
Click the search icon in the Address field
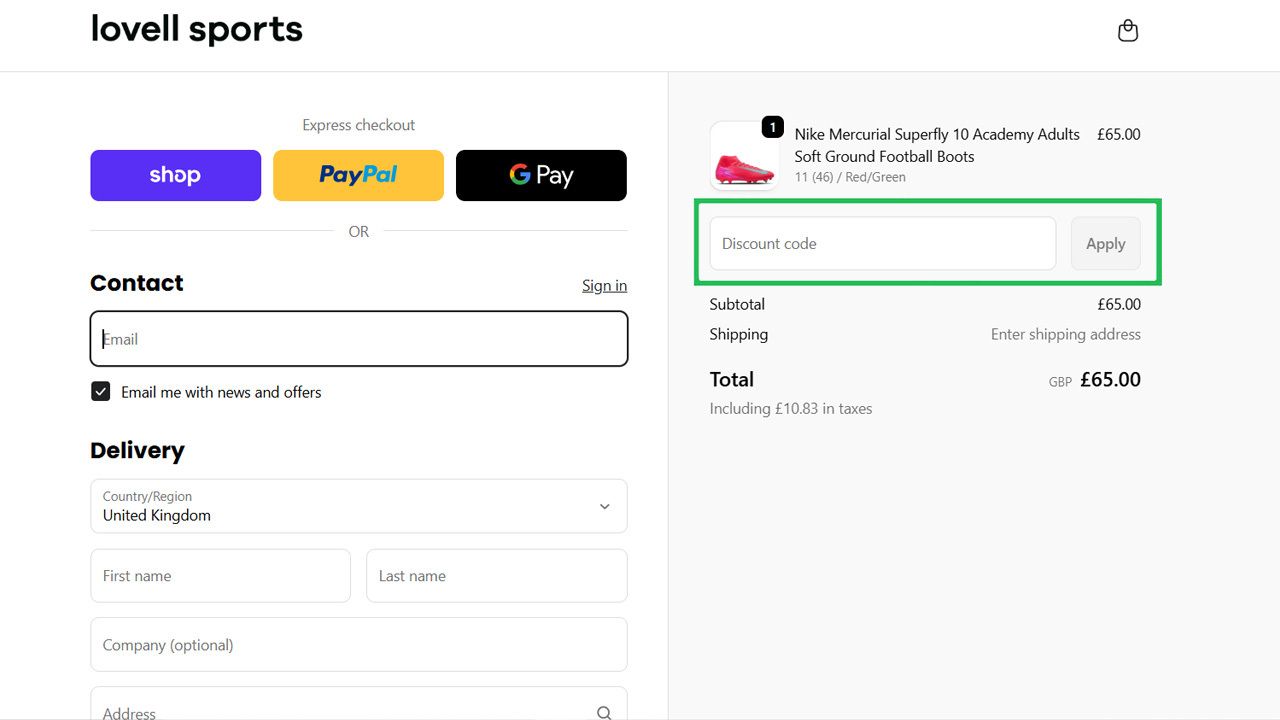click(x=604, y=711)
